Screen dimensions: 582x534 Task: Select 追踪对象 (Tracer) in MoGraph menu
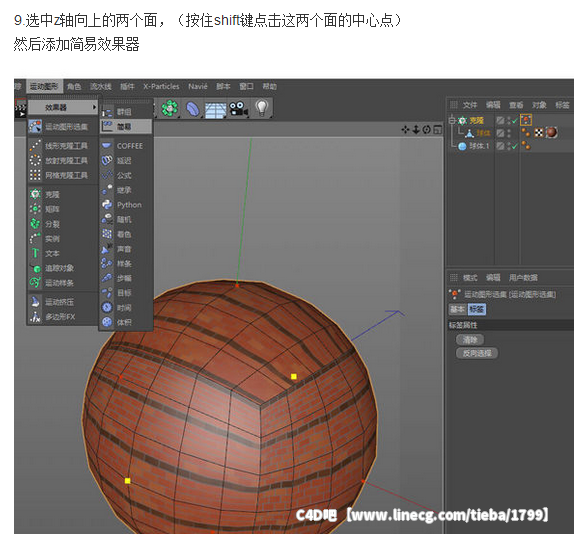tap(62, 268)
